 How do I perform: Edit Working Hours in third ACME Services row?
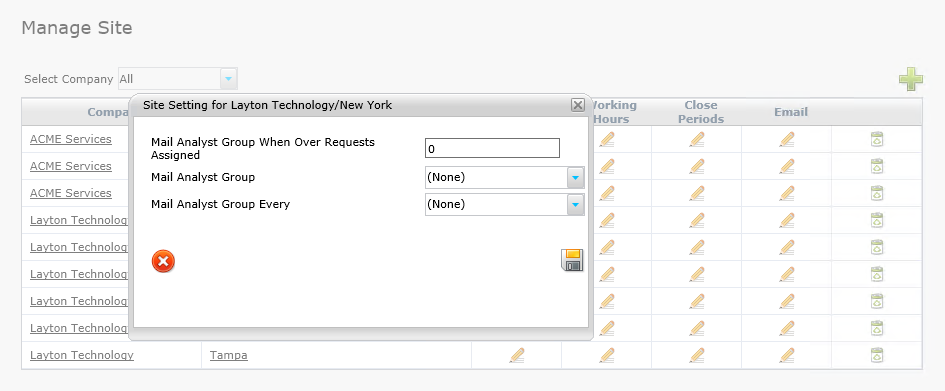pyautogui.click(x=607, y=193)
